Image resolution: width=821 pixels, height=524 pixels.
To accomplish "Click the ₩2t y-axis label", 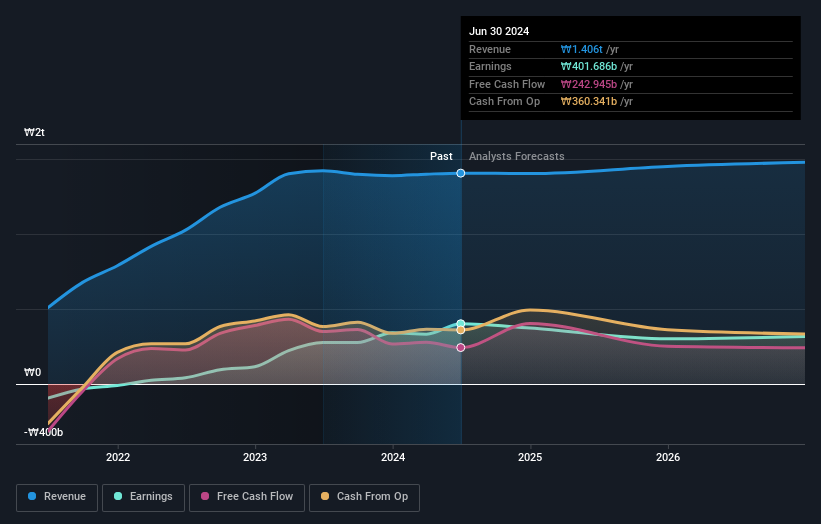I will pyautogui.click(x=35, y=132).
